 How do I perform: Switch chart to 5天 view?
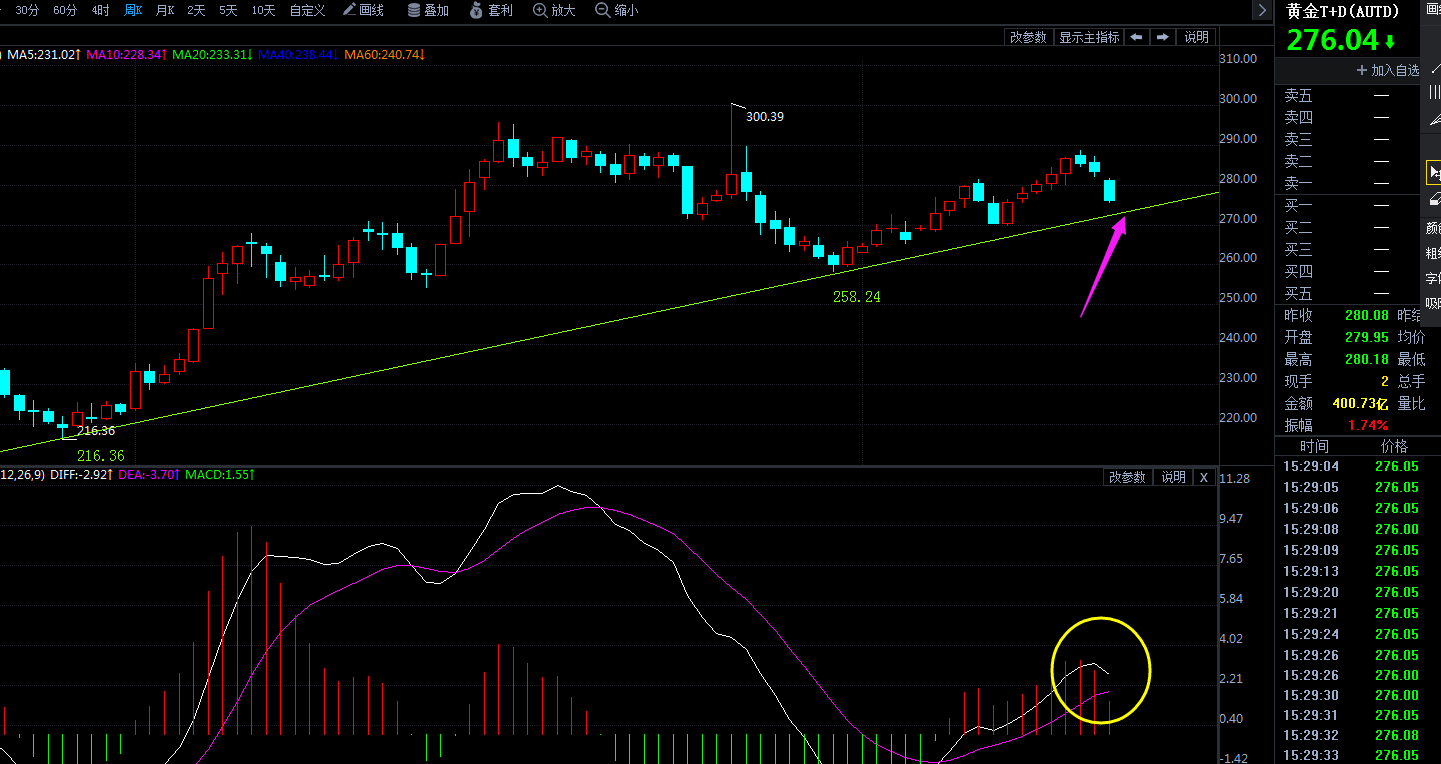point(228,10)
